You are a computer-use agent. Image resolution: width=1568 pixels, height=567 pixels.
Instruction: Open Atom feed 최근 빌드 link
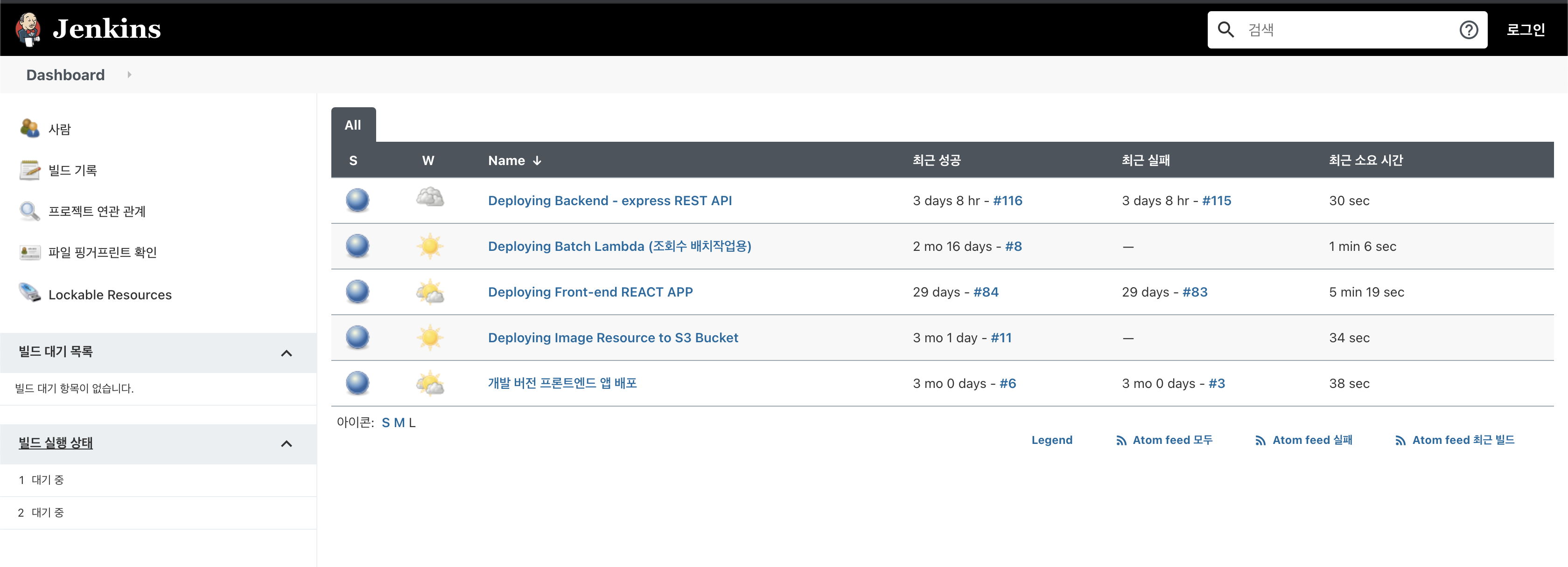point(1463,440)
